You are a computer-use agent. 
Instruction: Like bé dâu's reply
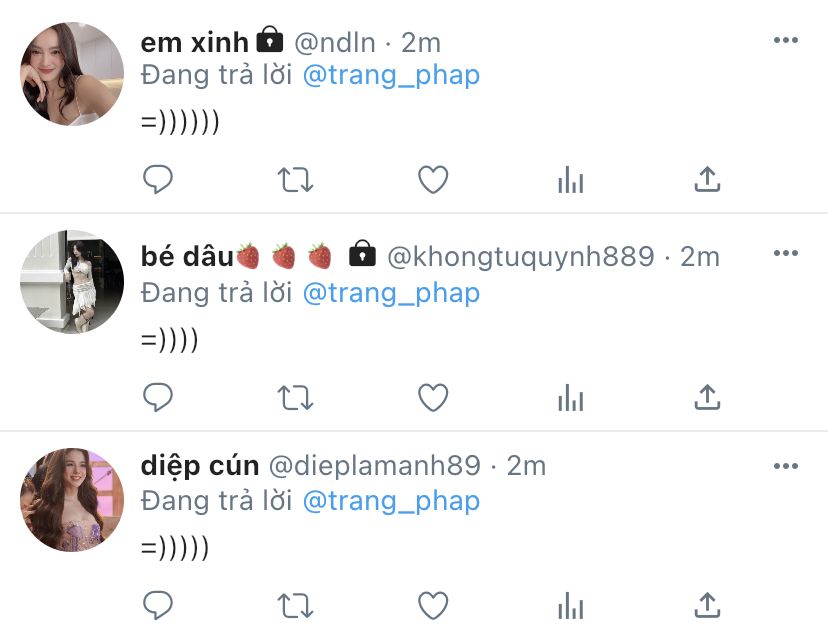pyautogui.click(x=433, y=397)
